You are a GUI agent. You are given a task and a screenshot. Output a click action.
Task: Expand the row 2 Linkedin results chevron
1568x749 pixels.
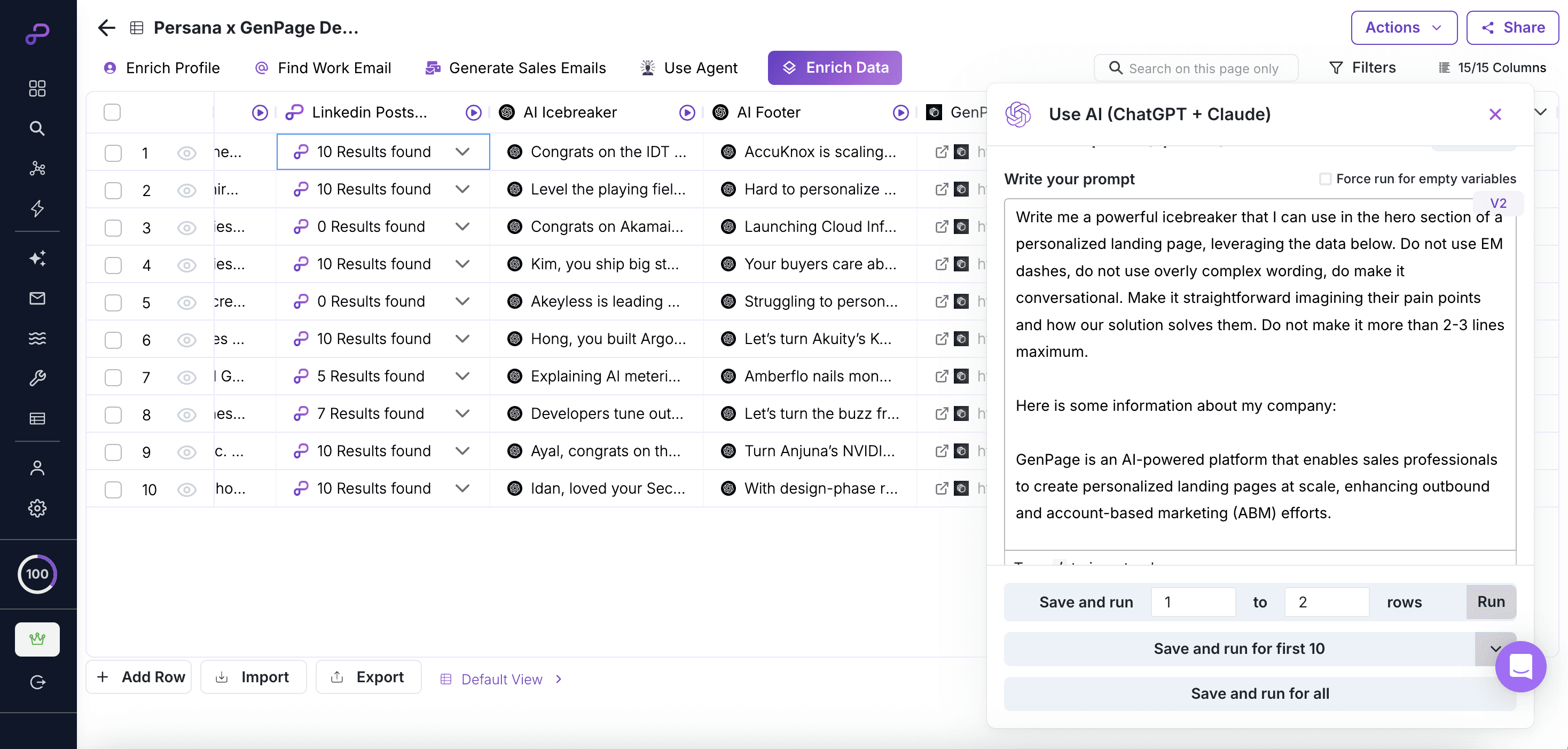[462, 189]
